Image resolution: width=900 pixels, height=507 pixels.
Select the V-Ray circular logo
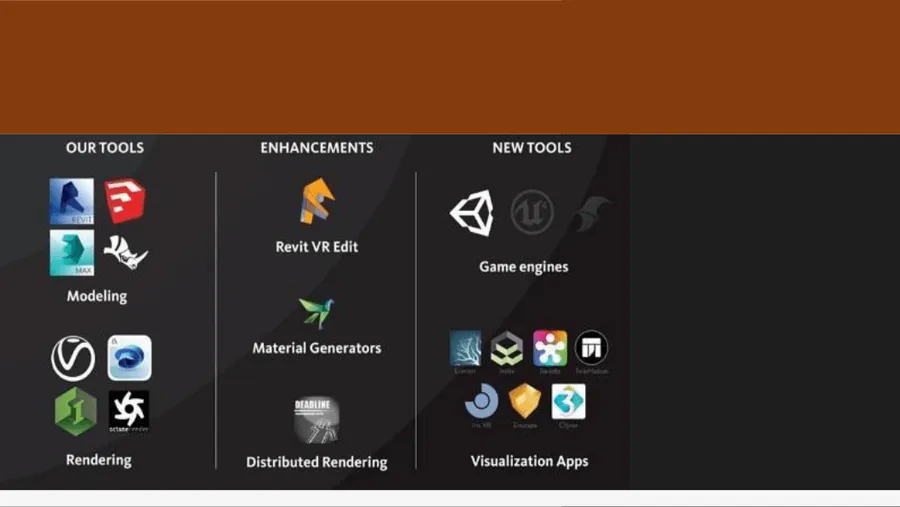pos(73,359)
